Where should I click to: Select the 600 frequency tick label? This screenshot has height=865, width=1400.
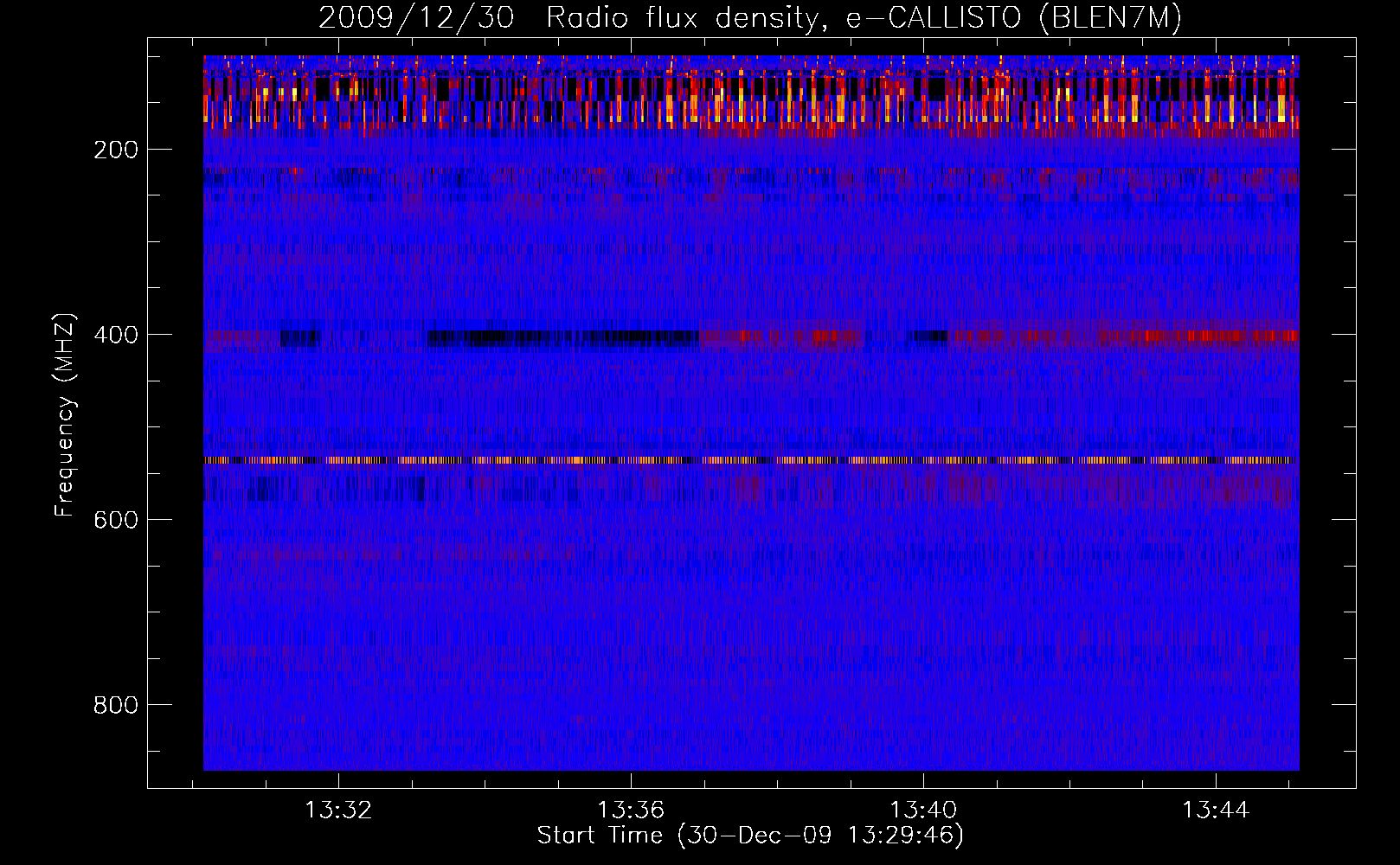click(x=115, y=520)
